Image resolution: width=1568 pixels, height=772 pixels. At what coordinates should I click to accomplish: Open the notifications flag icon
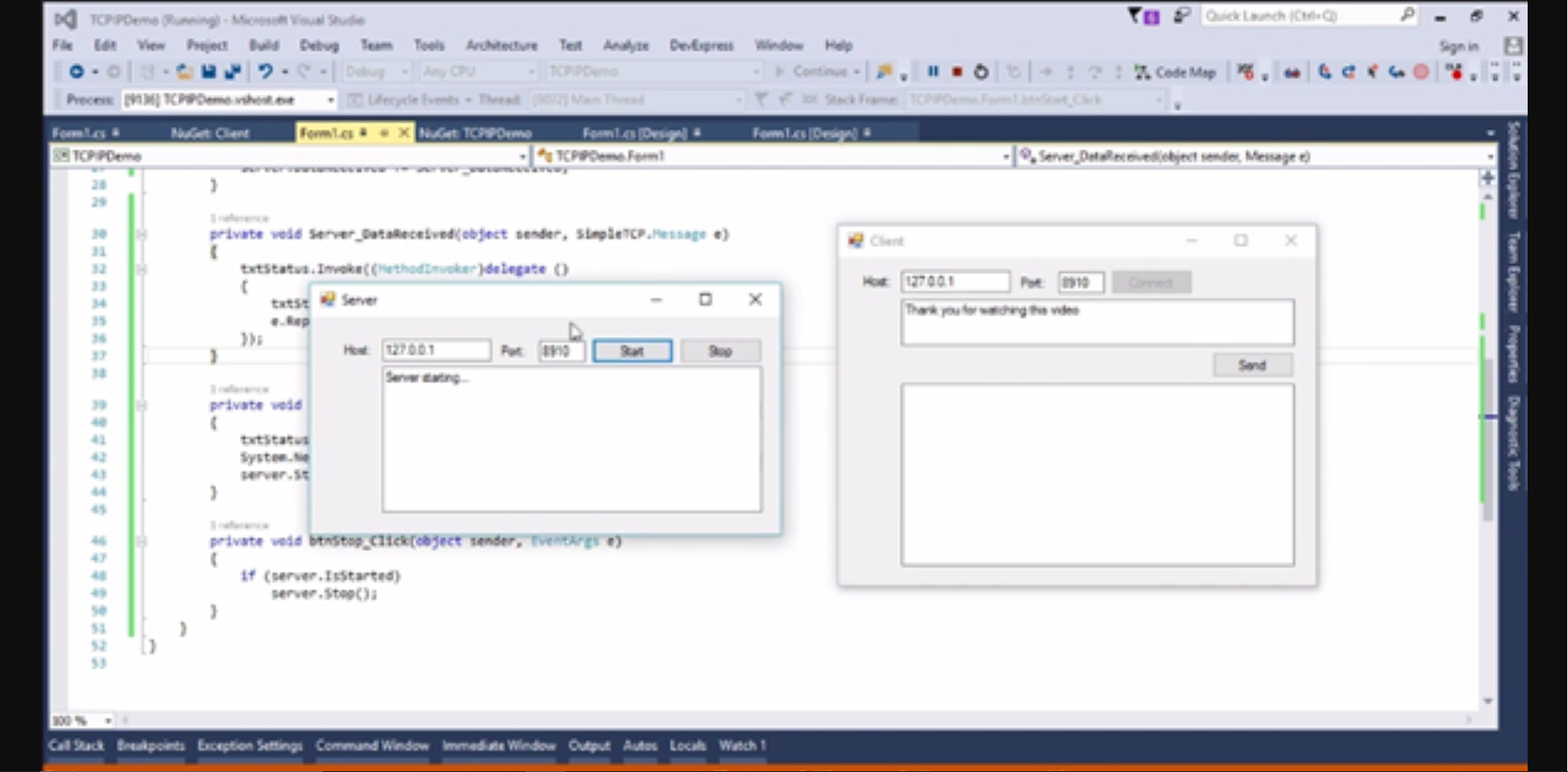(1136, 16)
